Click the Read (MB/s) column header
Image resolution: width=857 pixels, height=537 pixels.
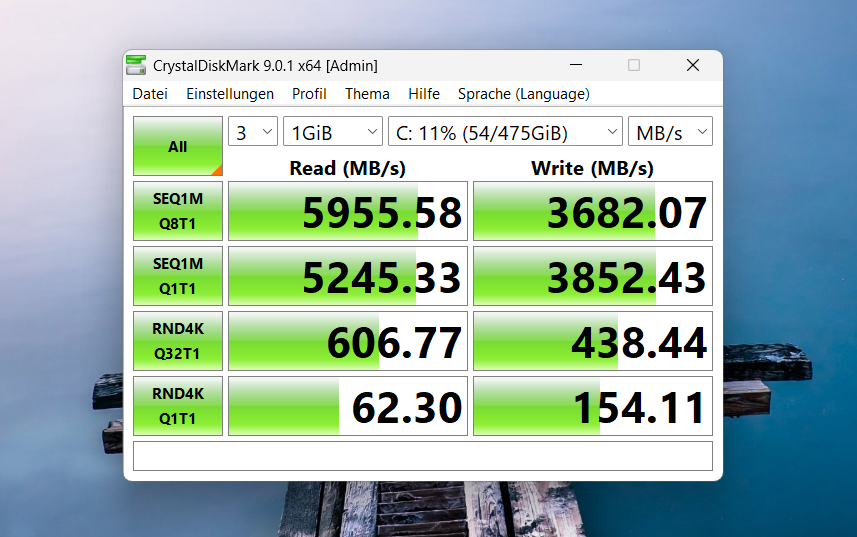[348, 168]
